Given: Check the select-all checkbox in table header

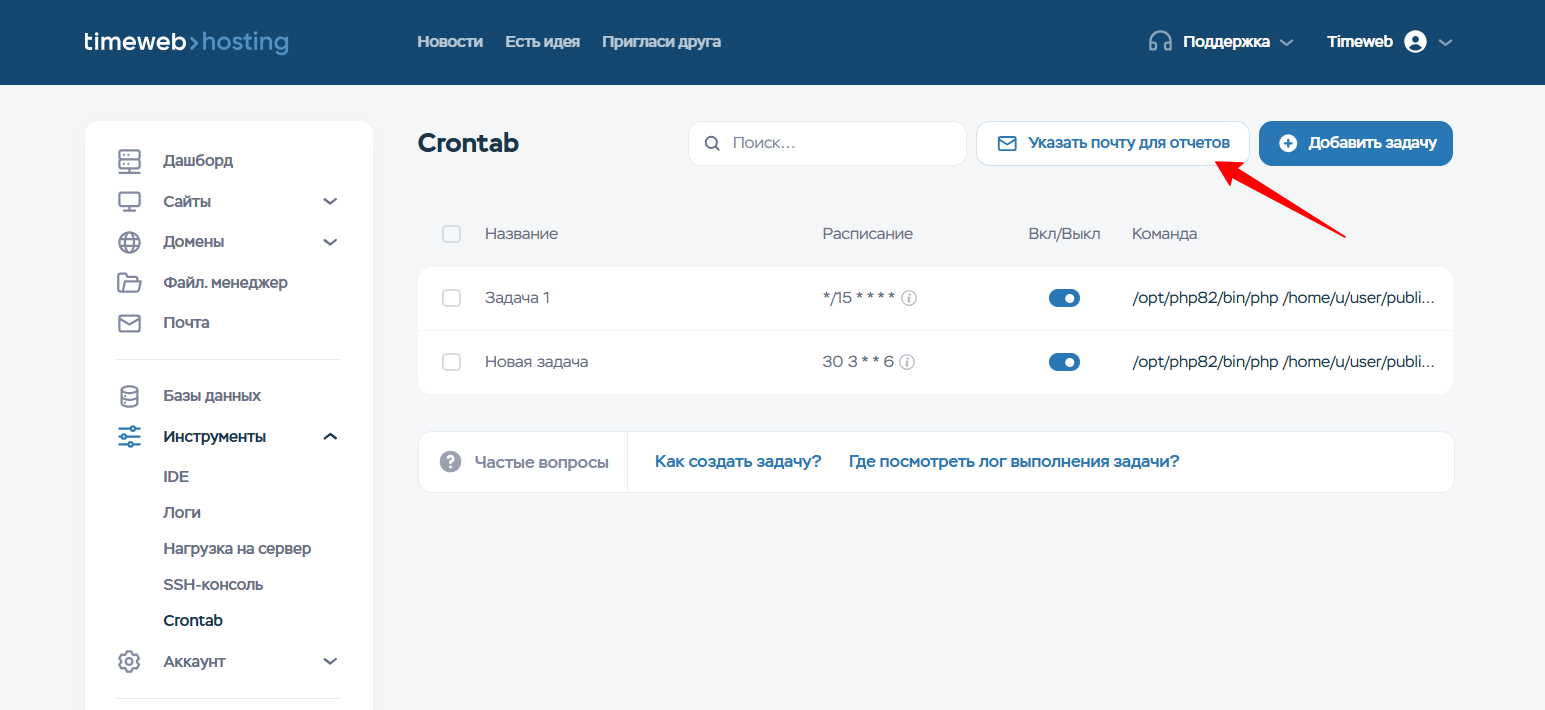Looking at the screenshot, I should pyautogui.click(x=451, y=234).
